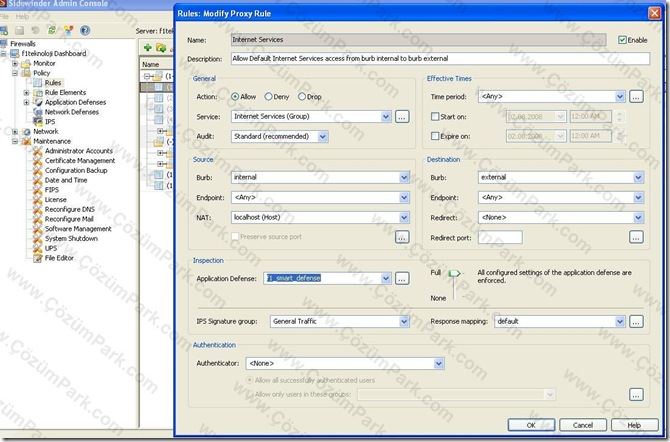The height and width of the screenshot is (442, 670).
Task: Select the Allow action radio button
Action: (x=235, y=97)
